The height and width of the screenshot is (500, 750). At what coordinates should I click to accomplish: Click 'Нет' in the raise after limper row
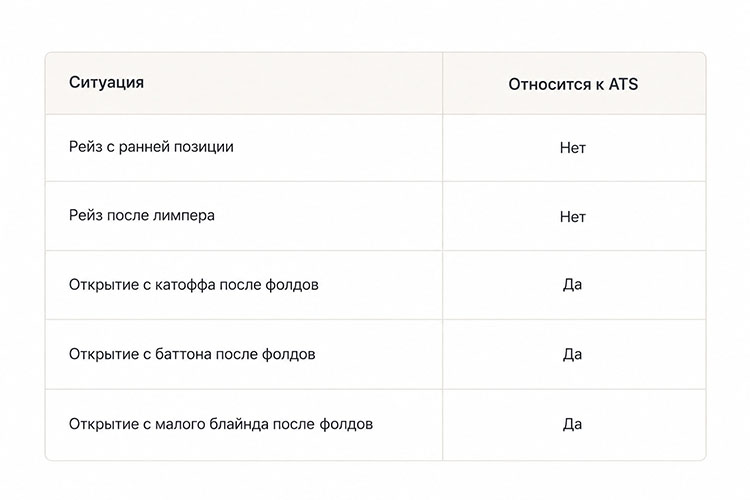(x=573, y=217)
